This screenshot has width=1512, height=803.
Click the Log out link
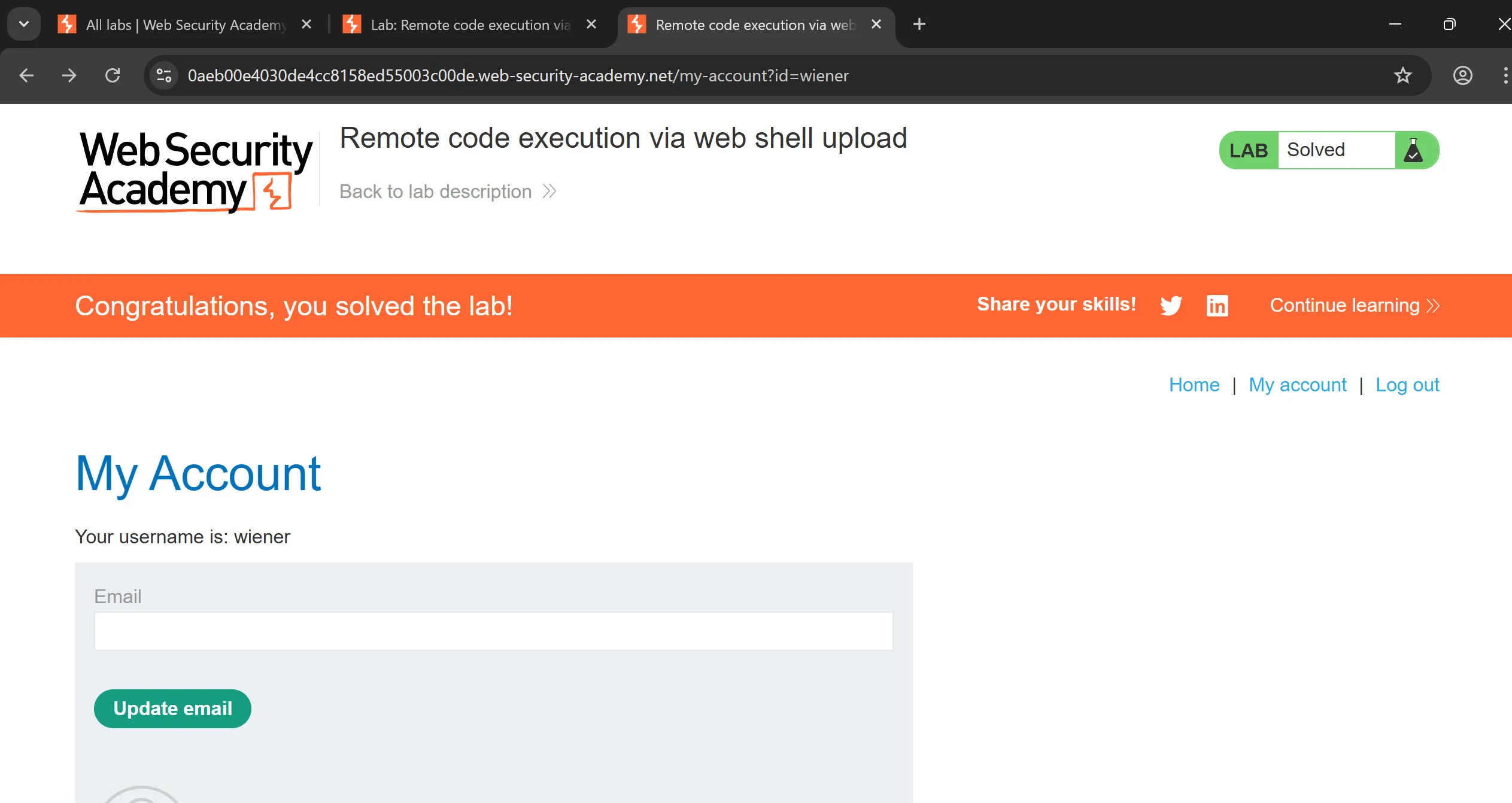click(1407, 385)
